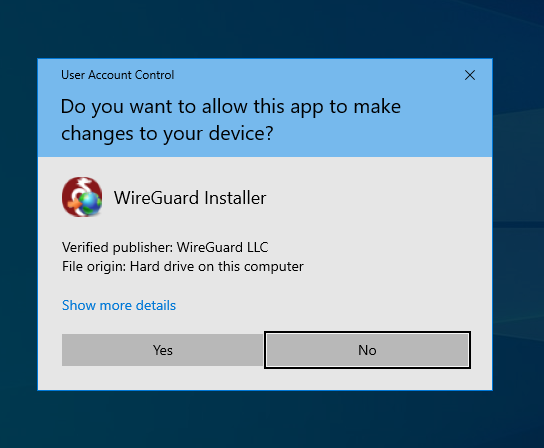Click the User Account Control title text
Viewport: 544px width, 448px height.
118,75
